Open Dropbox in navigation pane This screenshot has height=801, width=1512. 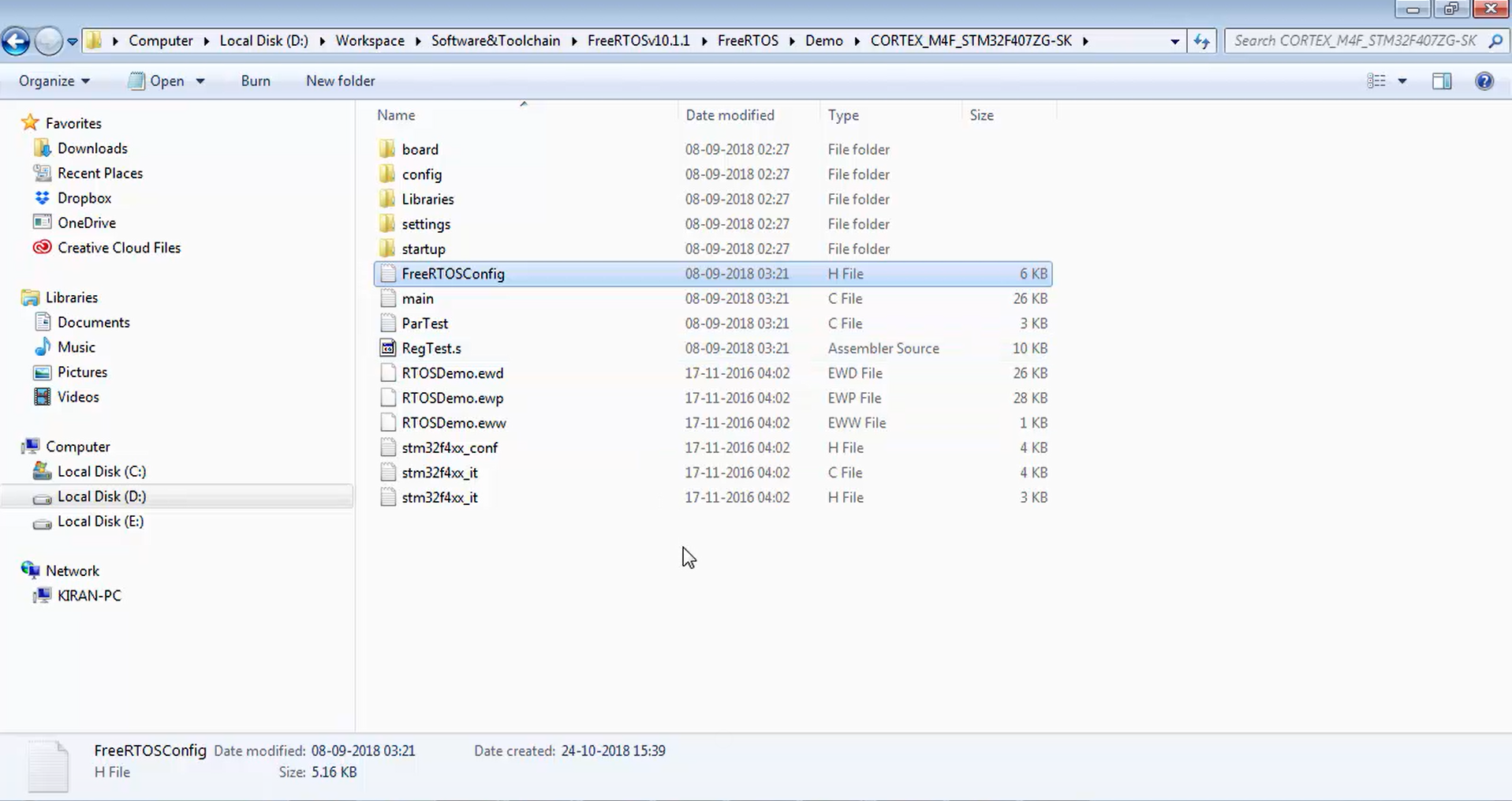click(x=84, y=198)
